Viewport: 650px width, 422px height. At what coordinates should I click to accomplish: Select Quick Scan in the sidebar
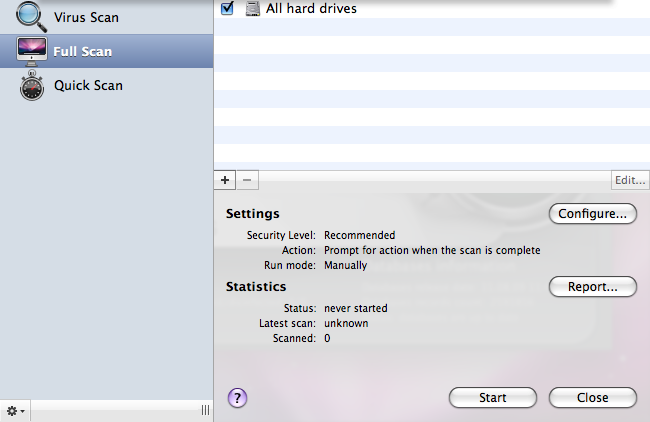(x=107, y=85)
